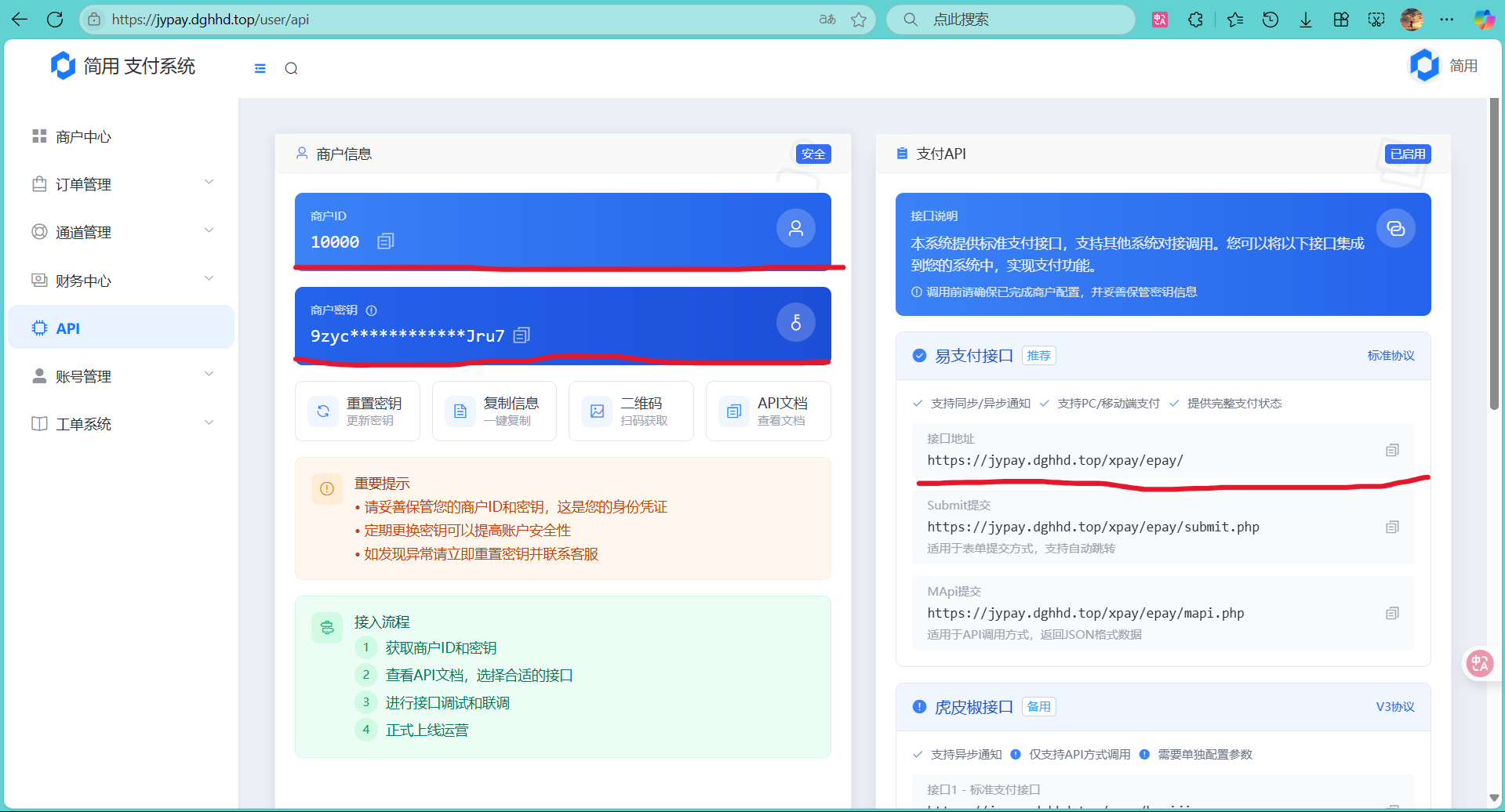1505x812 pixels.
Task: Open Copilot from the browser toolbar
Action: tap(1485, 20)
